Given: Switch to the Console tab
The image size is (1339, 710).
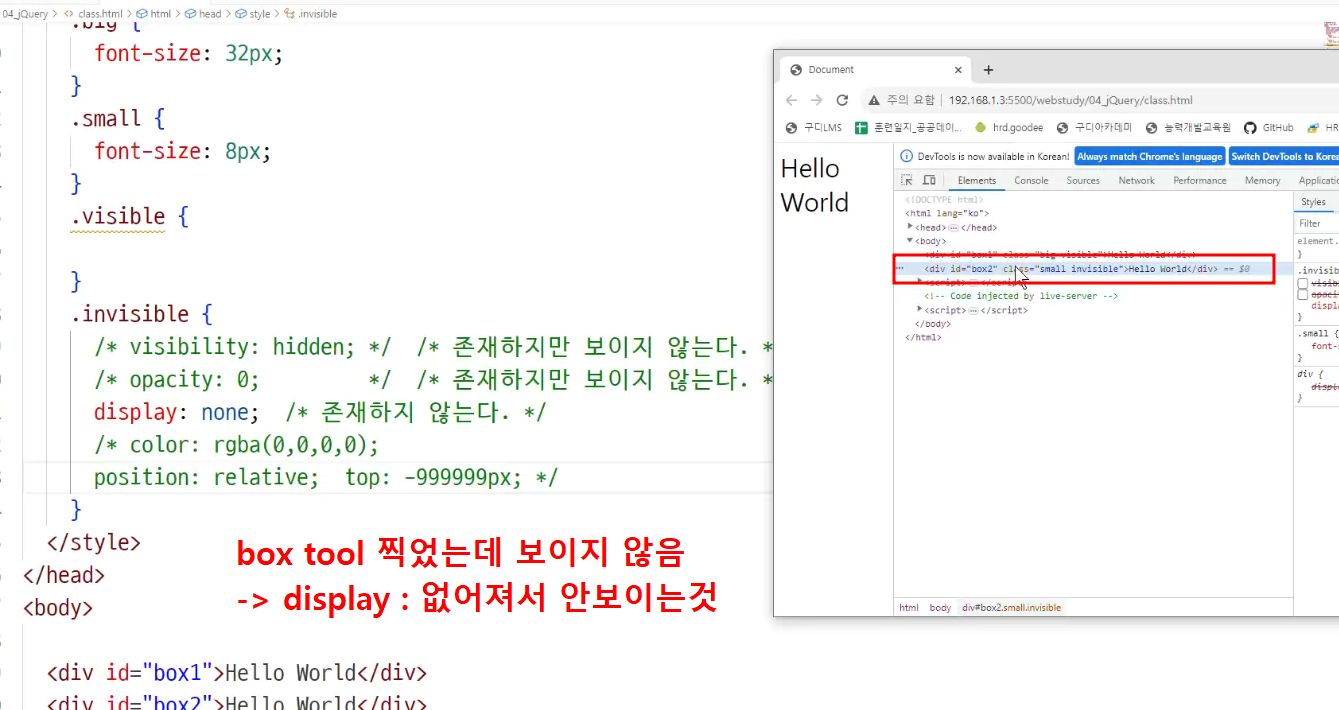Looking at the screenshot, I should point(1031,181).
